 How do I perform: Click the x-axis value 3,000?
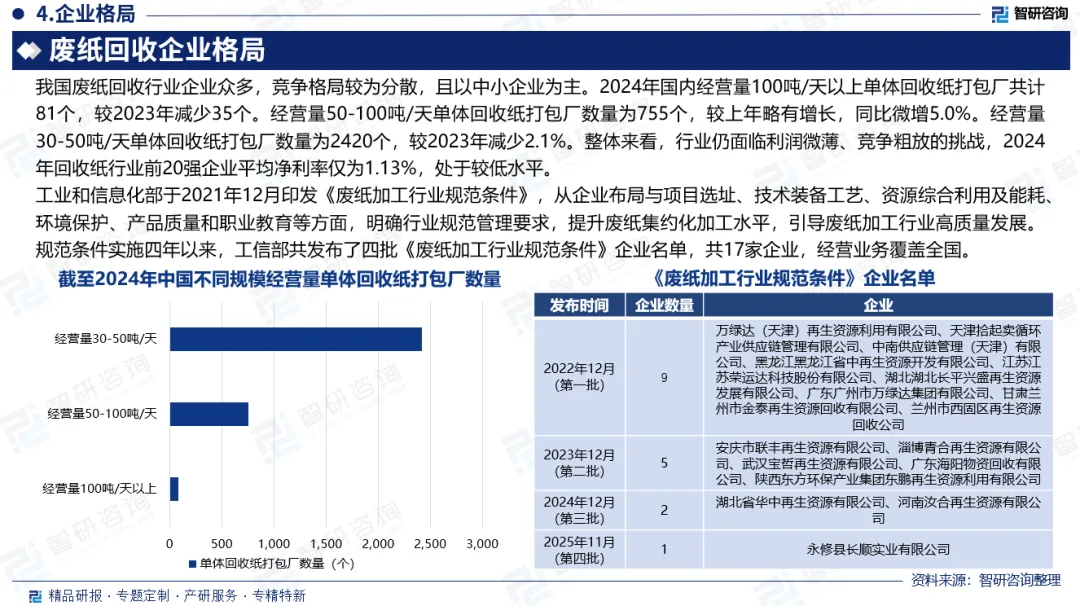pyautogui.click(x=482, y=543)
